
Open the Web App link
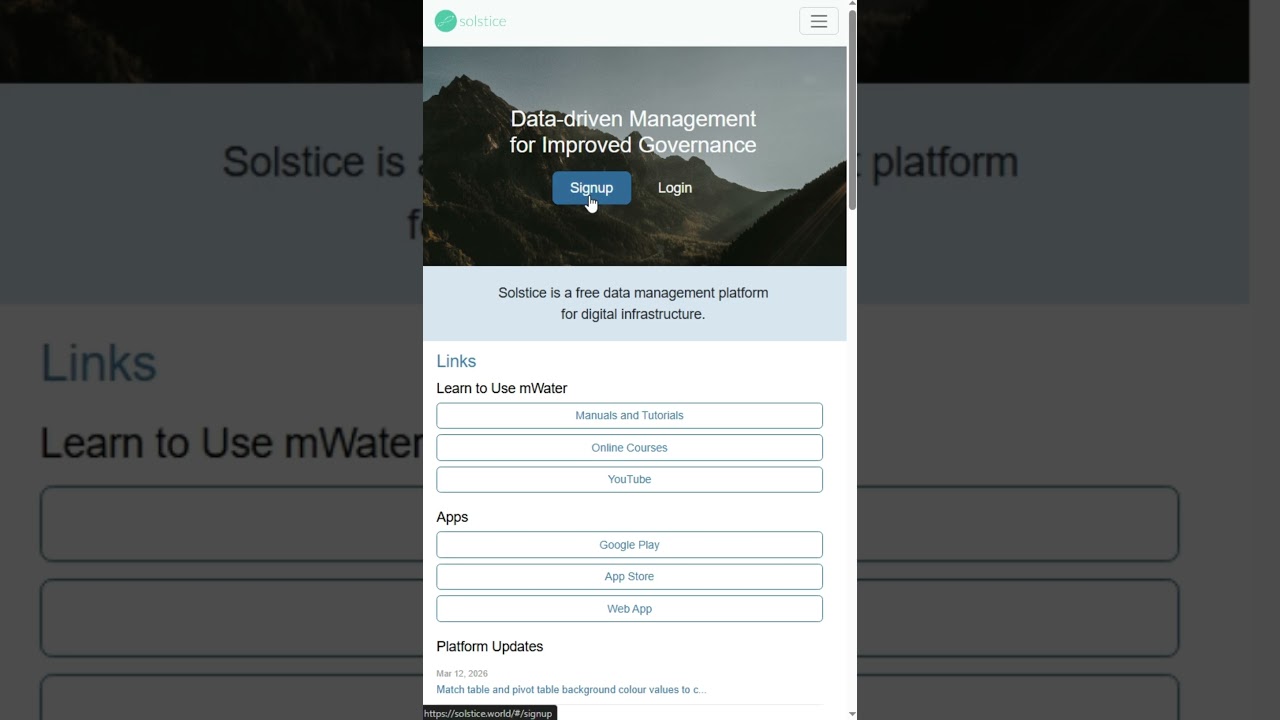[629, 608]
